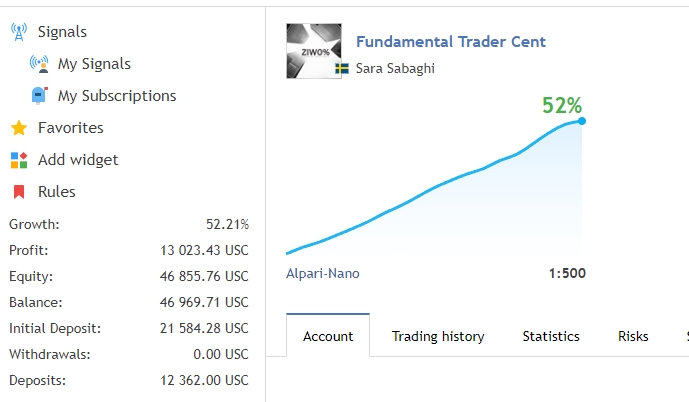689x402 pixels.
Task: Click the Sweden flag icon
Action: click(x=342, y=69)
